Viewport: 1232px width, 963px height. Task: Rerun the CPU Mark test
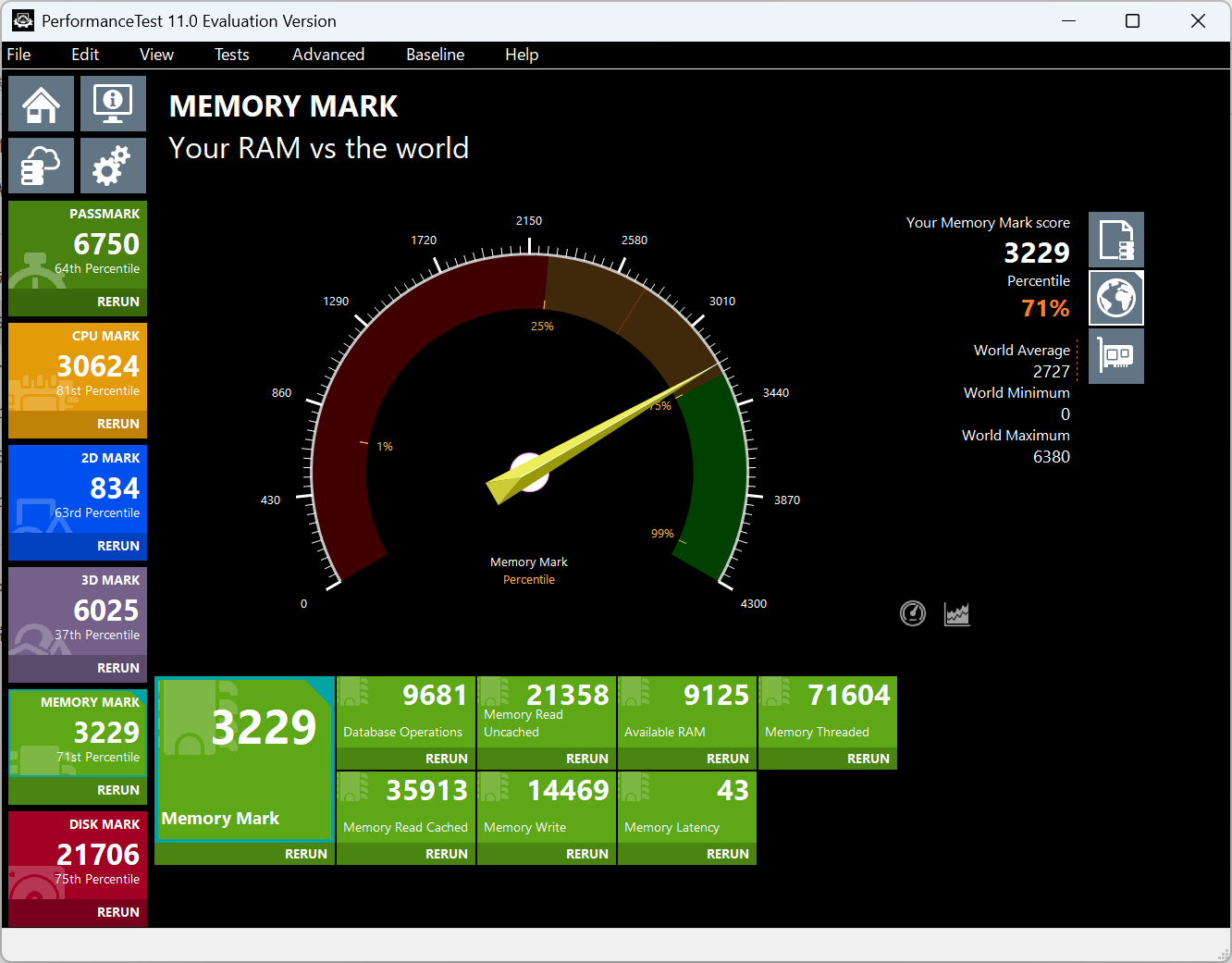click(118, 424)
